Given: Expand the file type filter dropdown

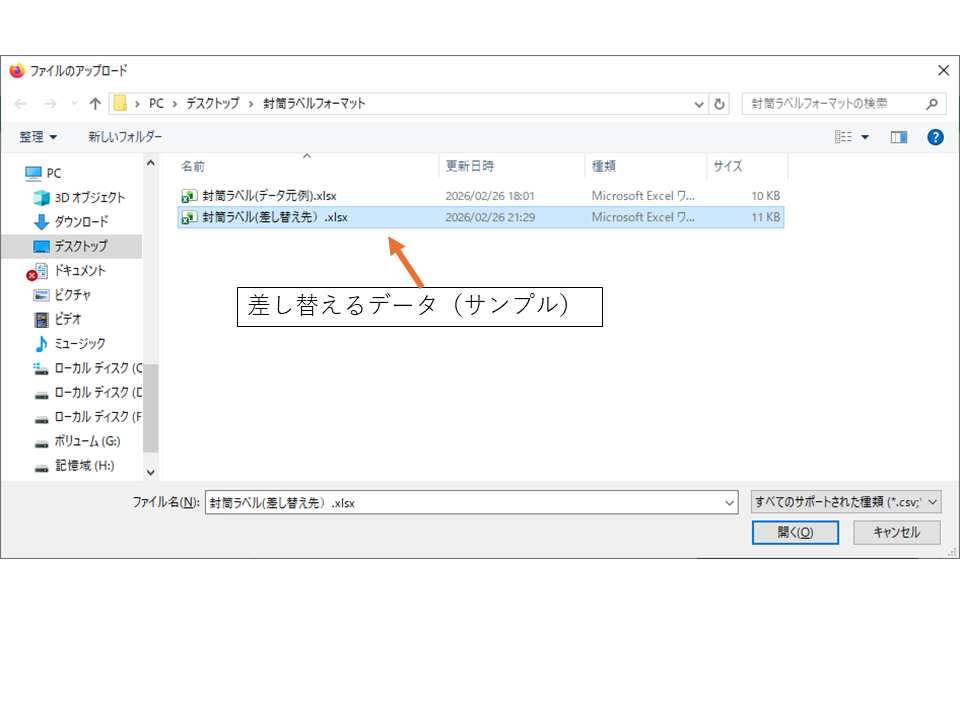Looking at the screenshot, I should pyautogui.click(x=845, y=503).
